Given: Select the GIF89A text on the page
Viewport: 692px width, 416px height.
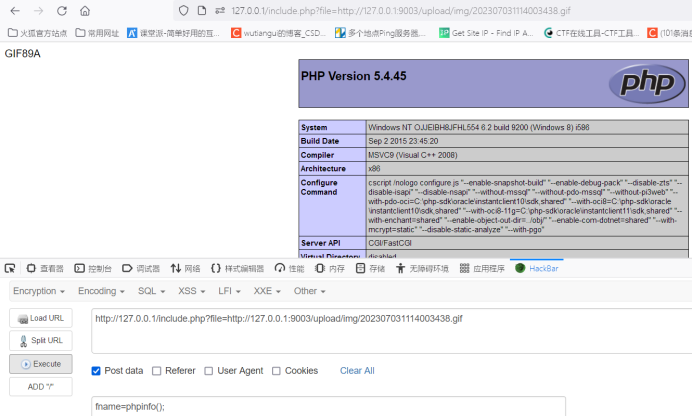Looking at the screenshot, I should click(23, 54).
